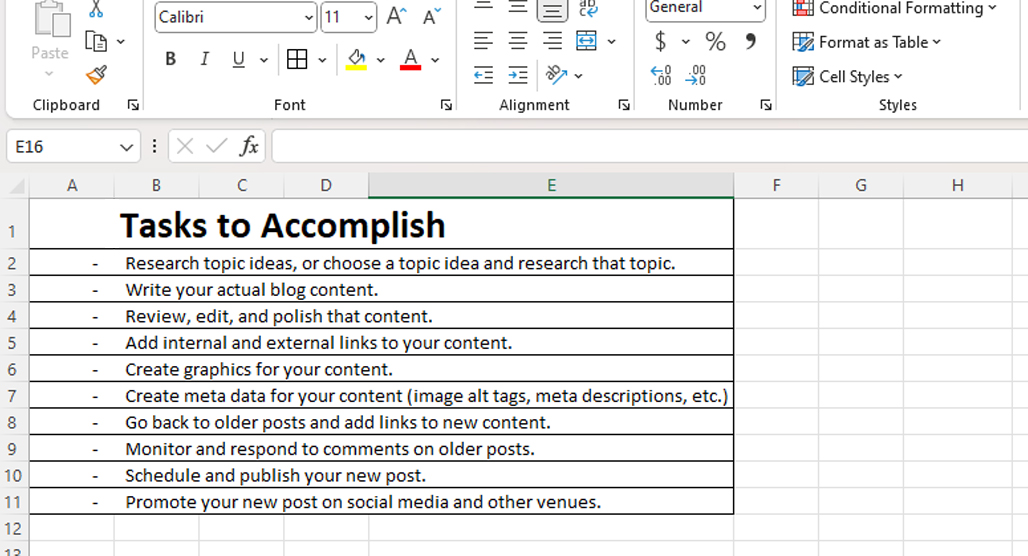Expand the Name Box E16 dropdown
This screenshot has height=556, width=1028.
coord(127,147)
